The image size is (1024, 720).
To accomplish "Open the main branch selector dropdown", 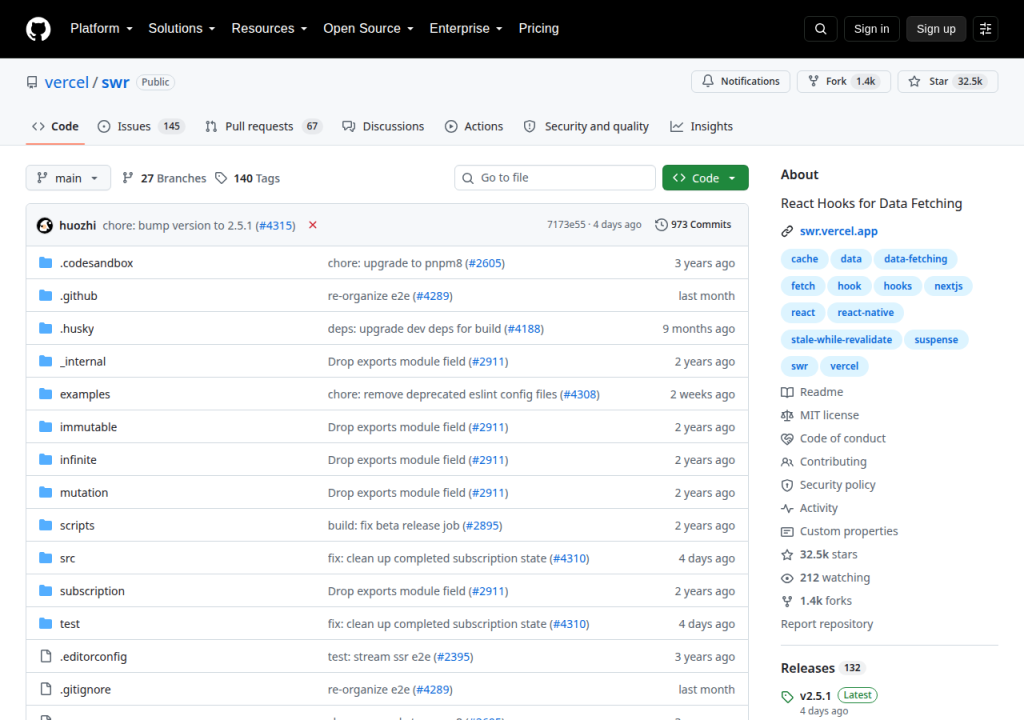I will pyautogui.click(x=68, y=178).
